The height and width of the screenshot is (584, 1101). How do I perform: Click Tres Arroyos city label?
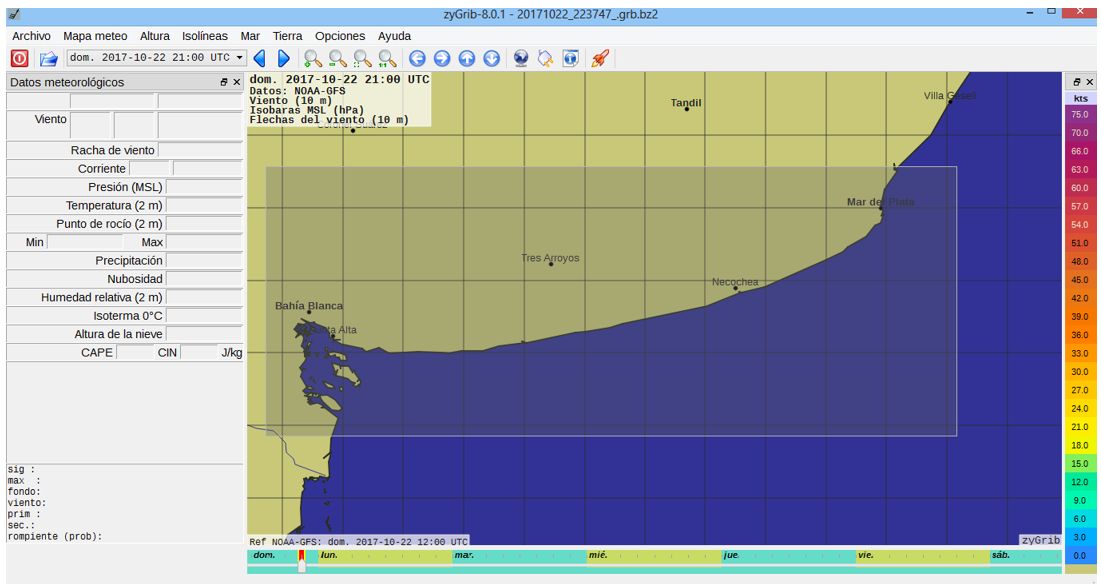click(550, 258)
